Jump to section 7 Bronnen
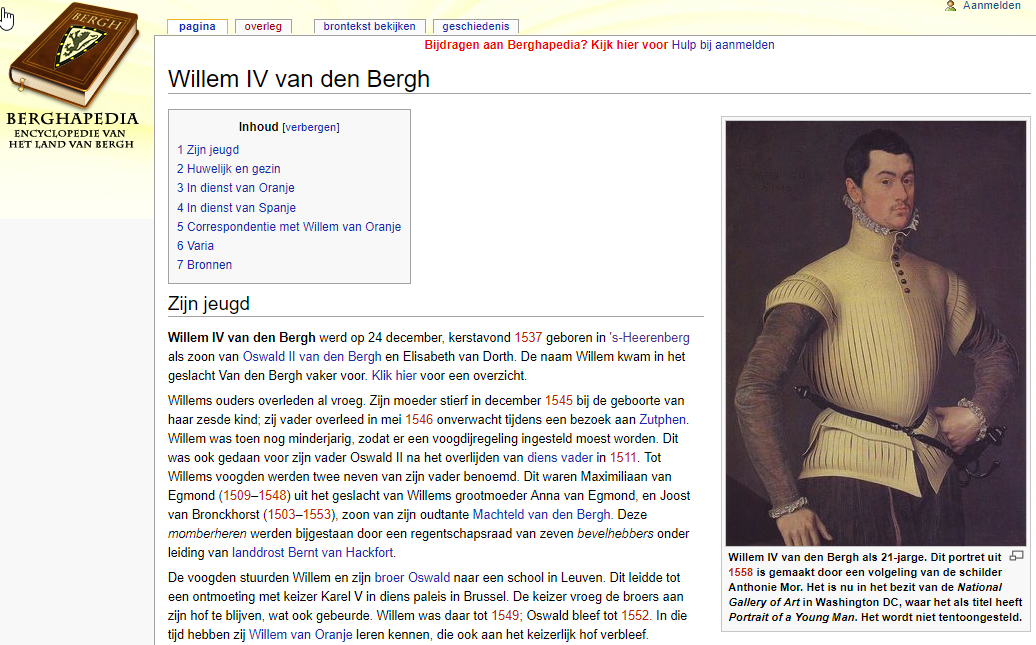The image size is (1036, 645). point(204,265)
